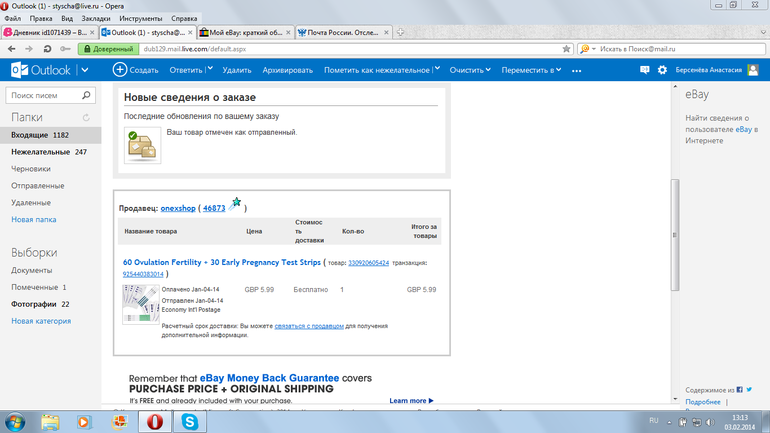
Task: Open Skype from the taskbar
Action: 189,422
